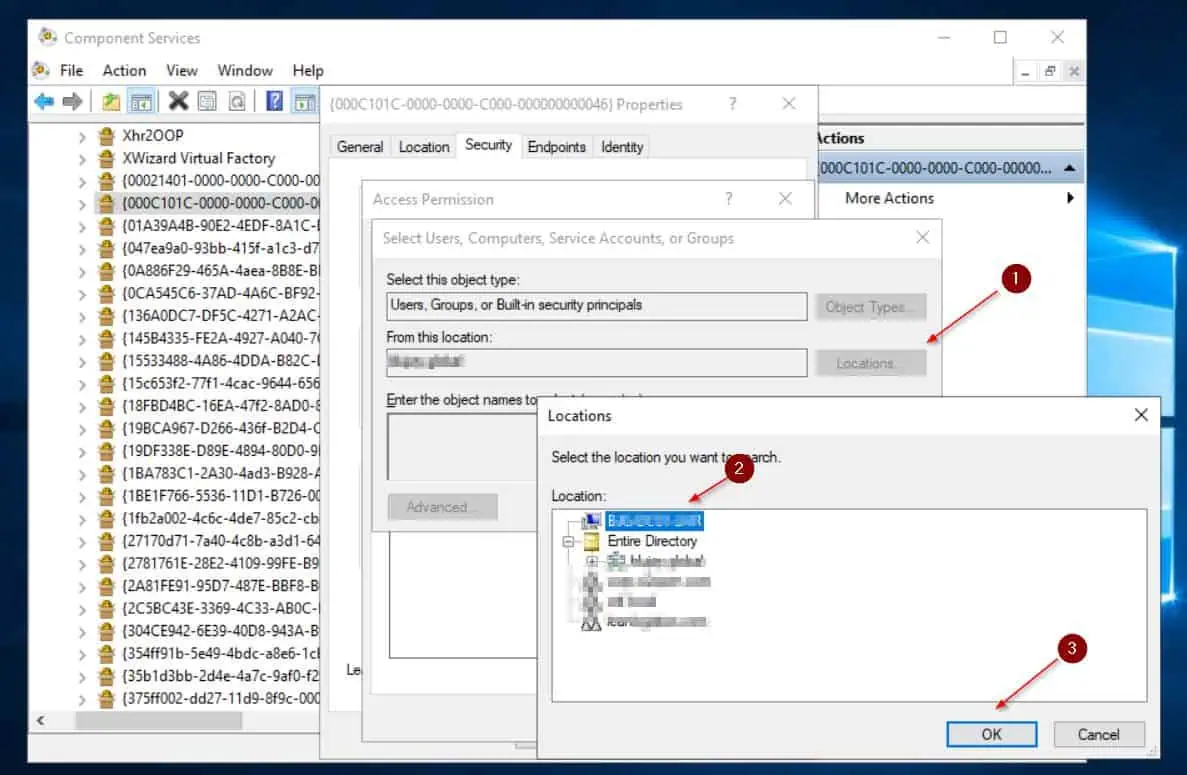Click the help question mark on Access Permission
1187x775 pixels.
coord(728,198)
